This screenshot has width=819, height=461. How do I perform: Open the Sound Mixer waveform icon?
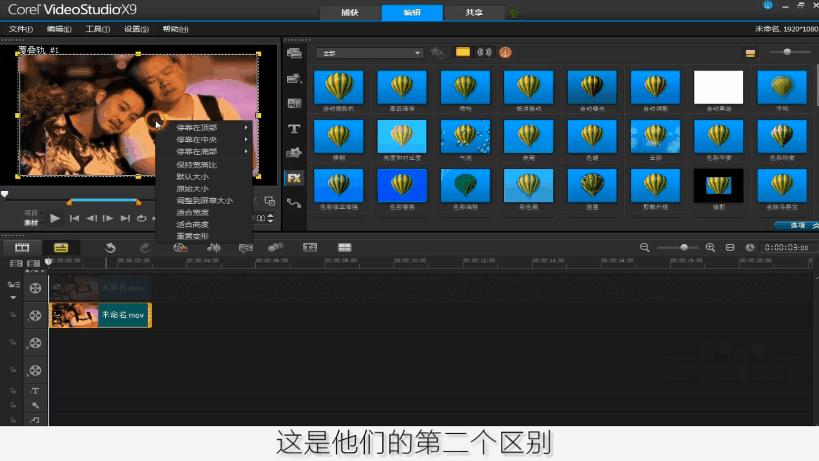[213, 247]
